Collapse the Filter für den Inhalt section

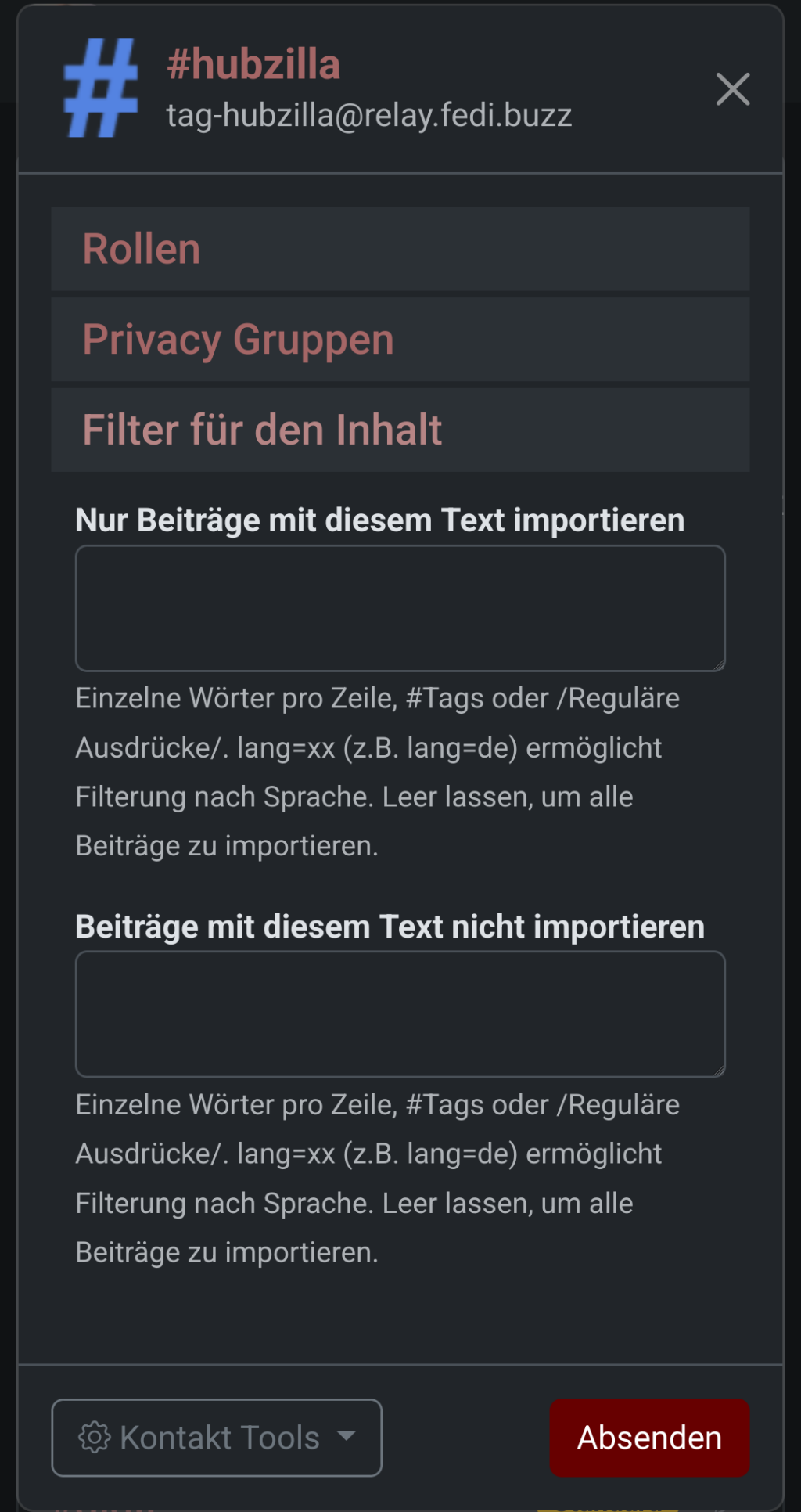click(x=262, y=430)
